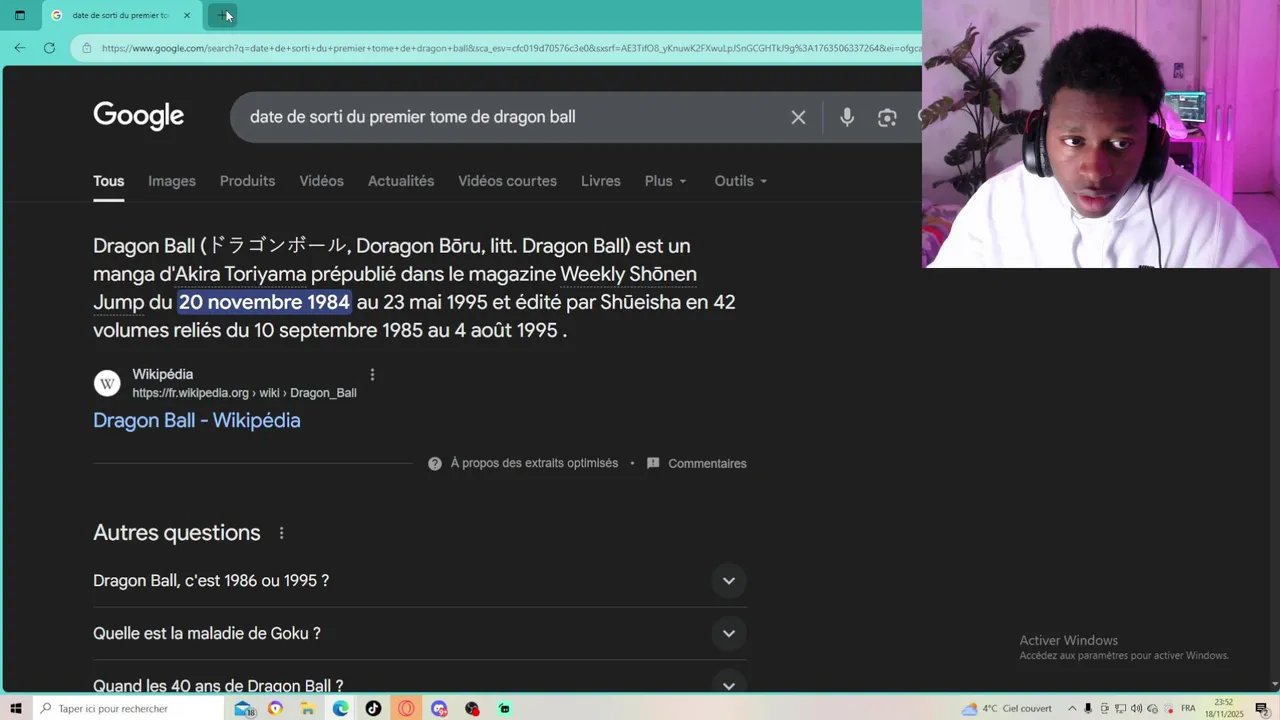1280x720 pixels.
Task: Click À propos des extraits optimisés
Action: coord(534,463)
